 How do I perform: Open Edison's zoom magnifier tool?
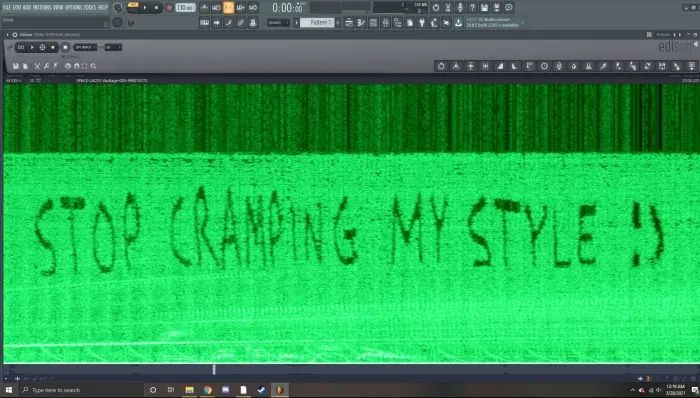pos(93,66)
